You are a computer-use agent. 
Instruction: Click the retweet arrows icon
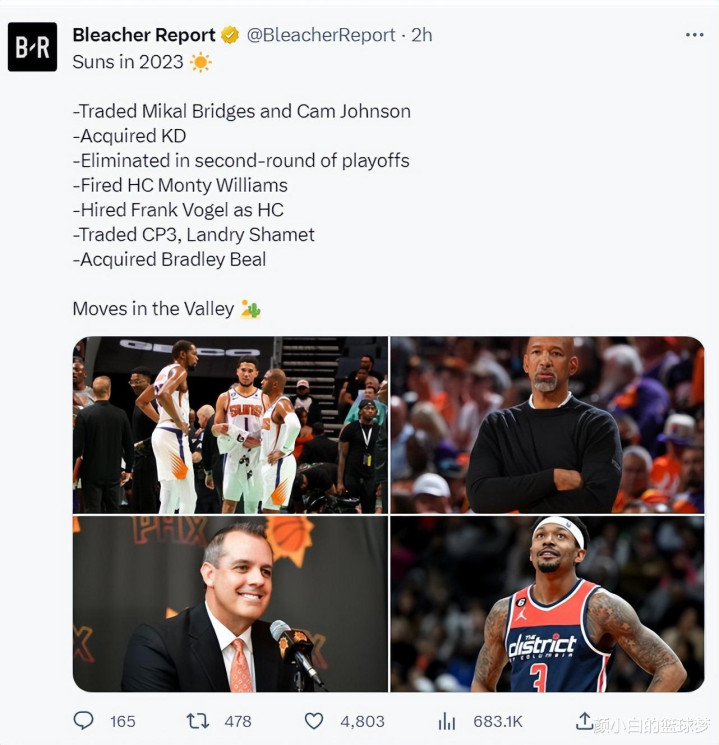pos(197,721)
